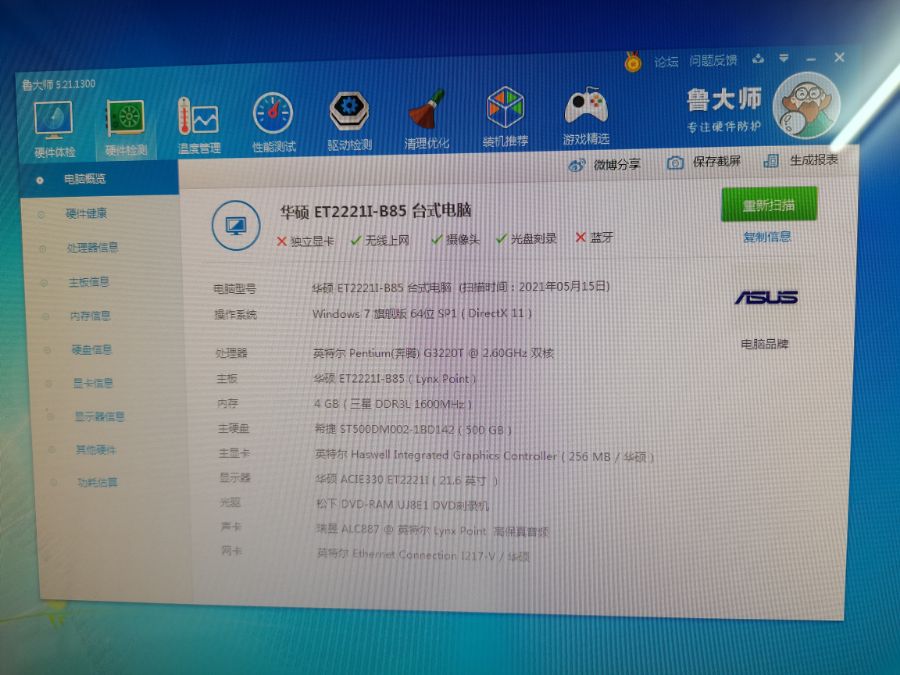The width and height of the screenshot is (900, 675).
Task: Open the 性能测试 gauge icon
Action: click(x=273, y=116)
